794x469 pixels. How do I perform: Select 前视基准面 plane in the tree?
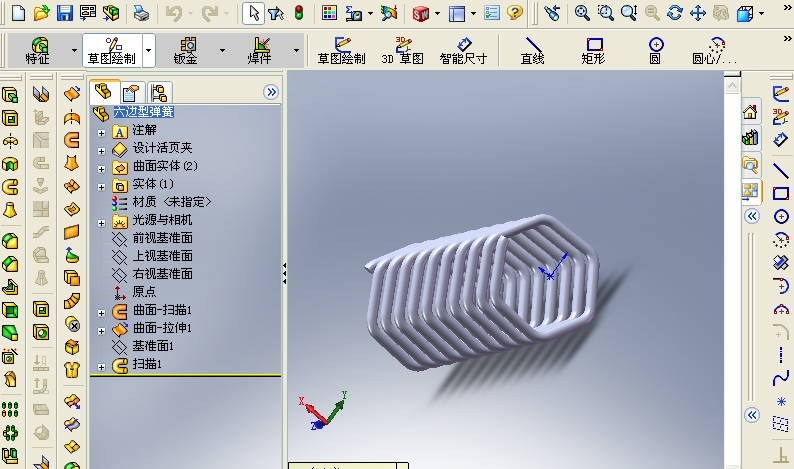click(163, 238)
